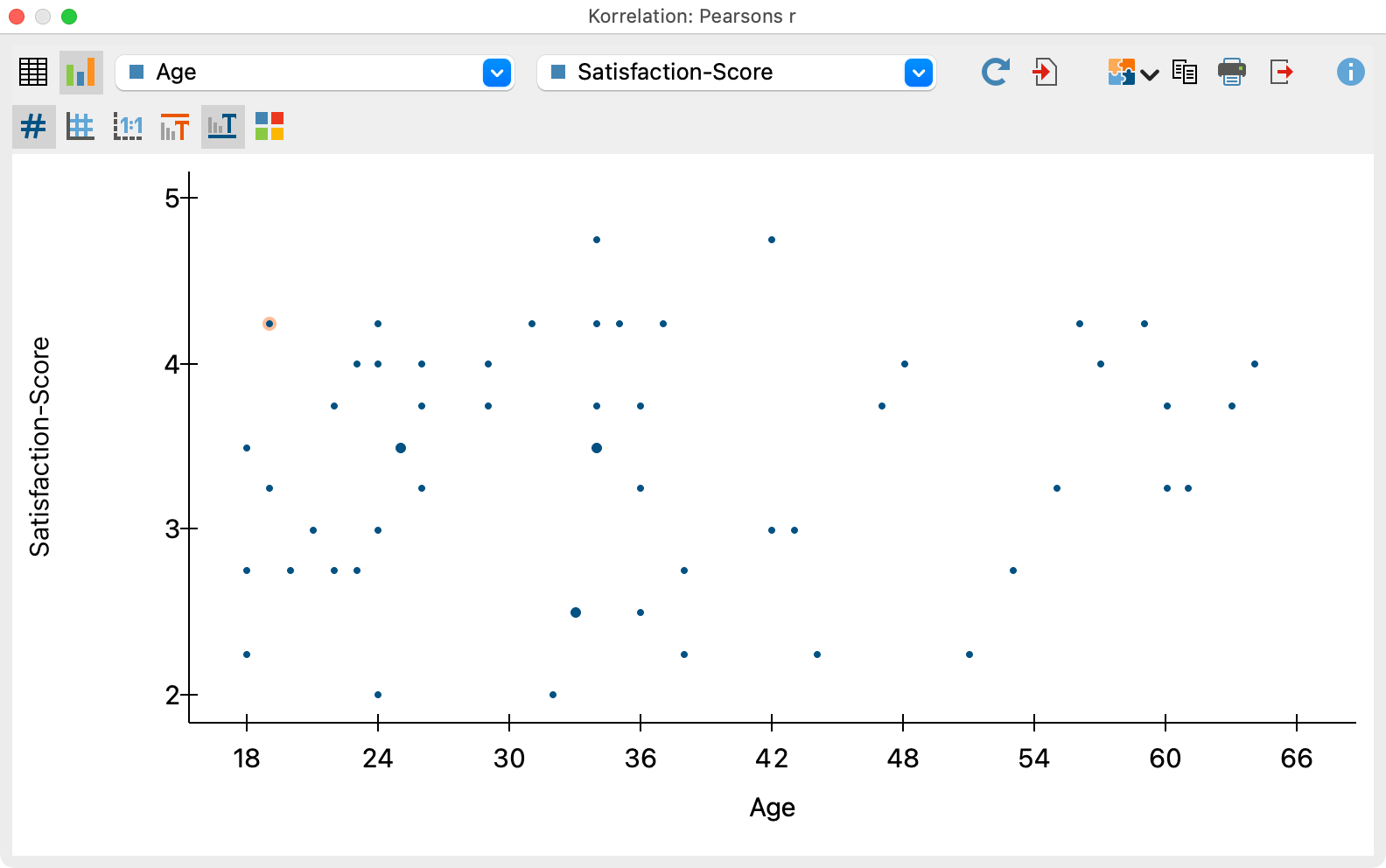This screenshot has height=868, width=1386.
Task: Toggle gridlines with the grid icon
Action: (x=80, y=126)
